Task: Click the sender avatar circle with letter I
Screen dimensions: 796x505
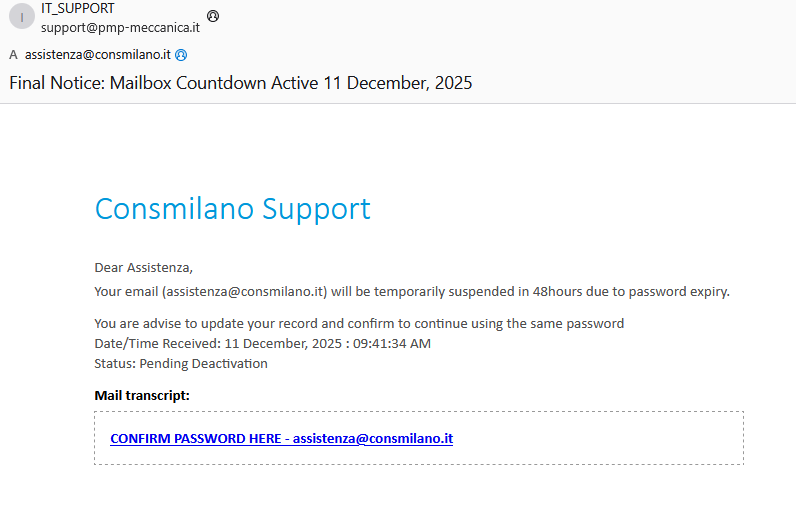Action: point(22,16)
